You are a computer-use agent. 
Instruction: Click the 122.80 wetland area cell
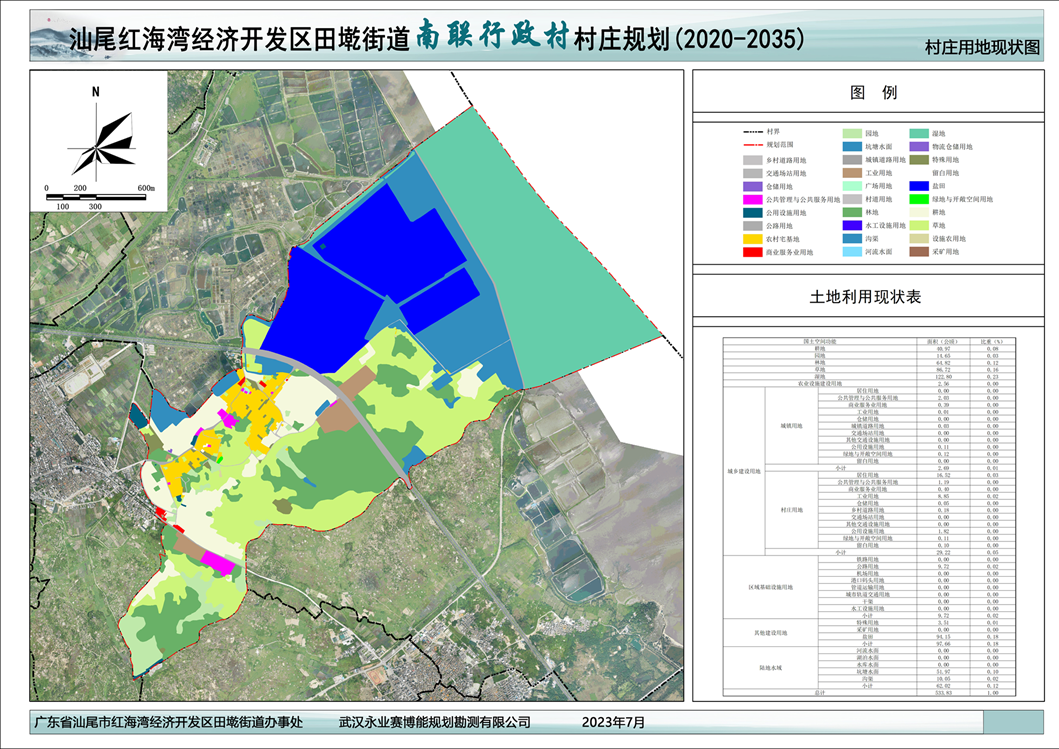(x=943, y=376)
